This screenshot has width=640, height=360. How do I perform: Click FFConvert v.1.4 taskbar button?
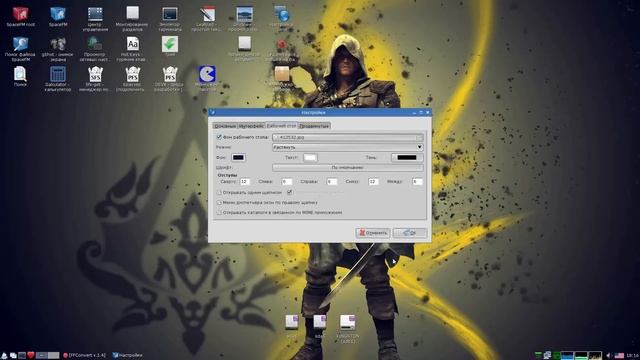pyautogui.click(x=84, y=356)
